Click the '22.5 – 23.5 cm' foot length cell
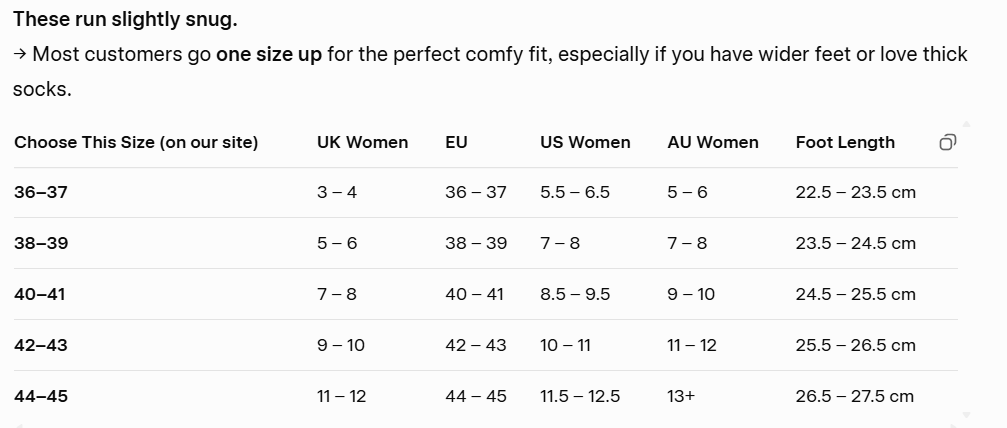This screenshot has height=428, width=1007. (x=855, y=192)
